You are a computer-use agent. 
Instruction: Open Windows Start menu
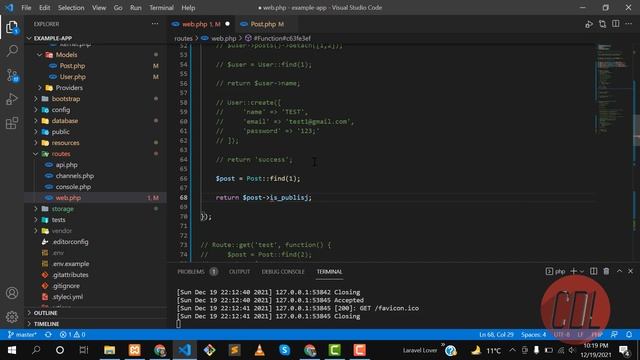point(11,350)
